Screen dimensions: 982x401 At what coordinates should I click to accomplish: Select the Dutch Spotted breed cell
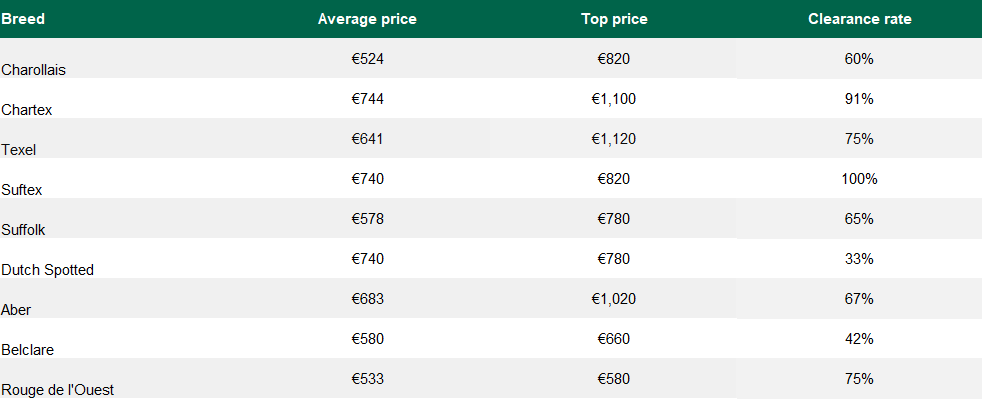pos(48,269)
